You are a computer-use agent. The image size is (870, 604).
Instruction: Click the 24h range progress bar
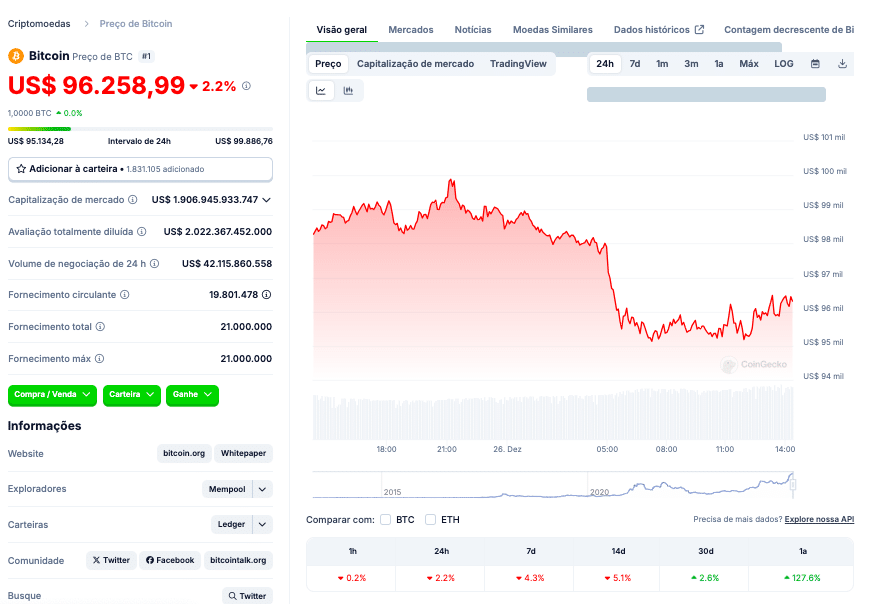tap(140, 129)
